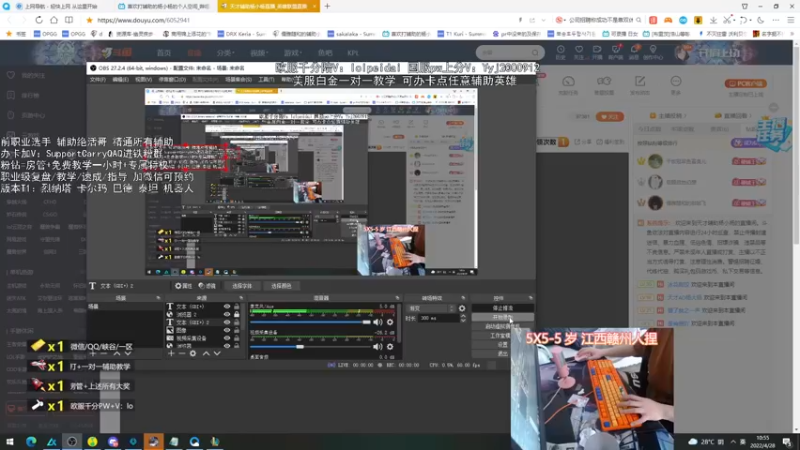This screenshot has height=450, width=800.
Task: Open OBS Studio from the taskbar
Action: coord(71,441)
